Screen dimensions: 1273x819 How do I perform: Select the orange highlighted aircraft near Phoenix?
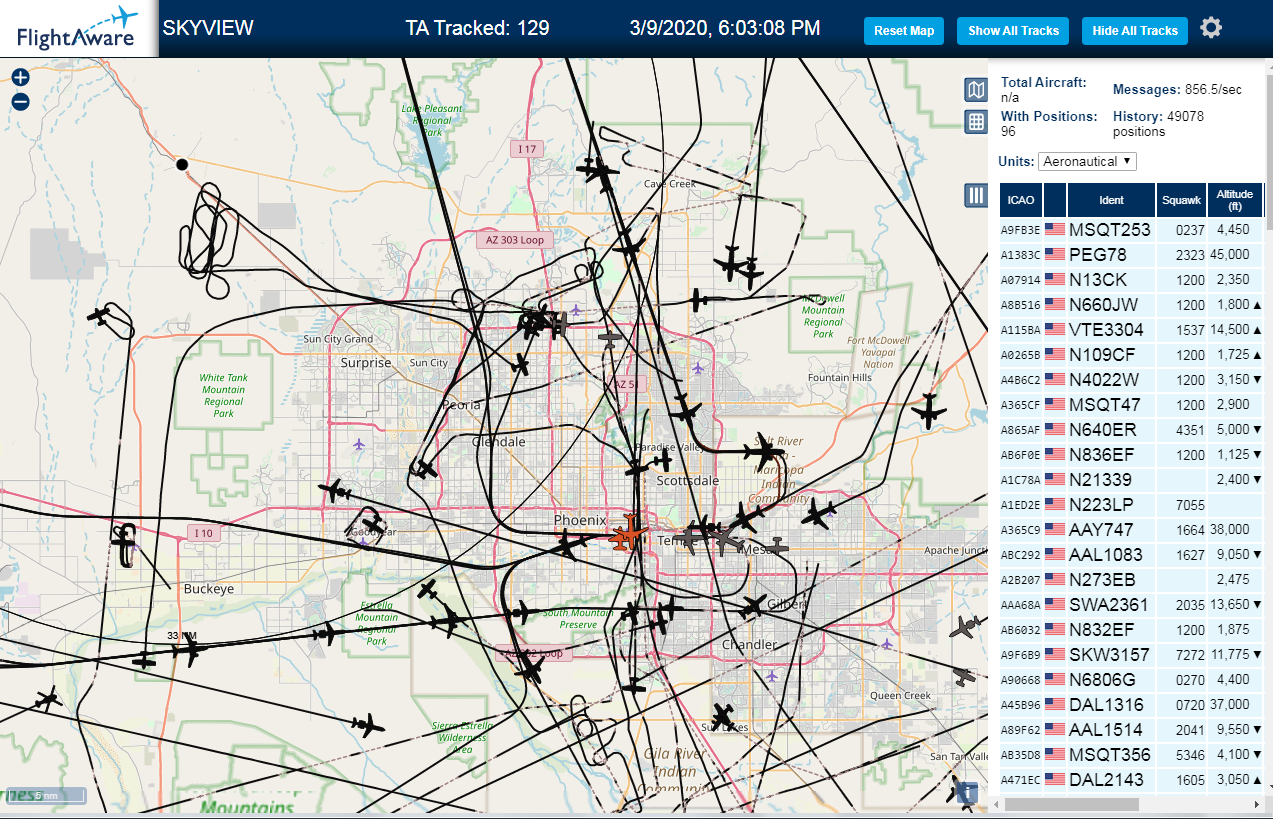coord(629,535)
